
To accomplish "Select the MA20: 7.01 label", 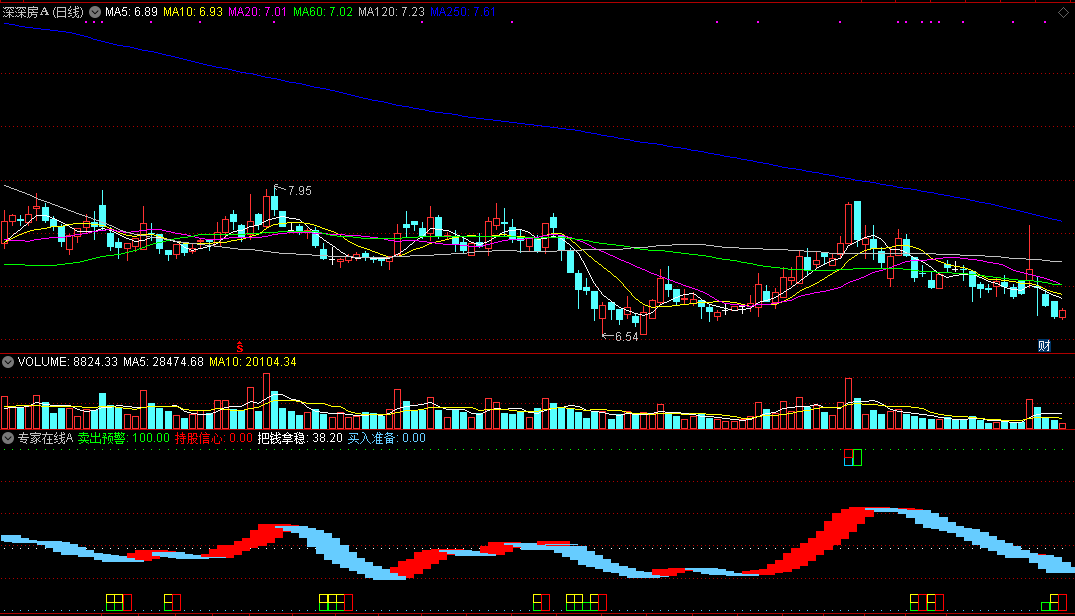I will click(x=257, y=12).
